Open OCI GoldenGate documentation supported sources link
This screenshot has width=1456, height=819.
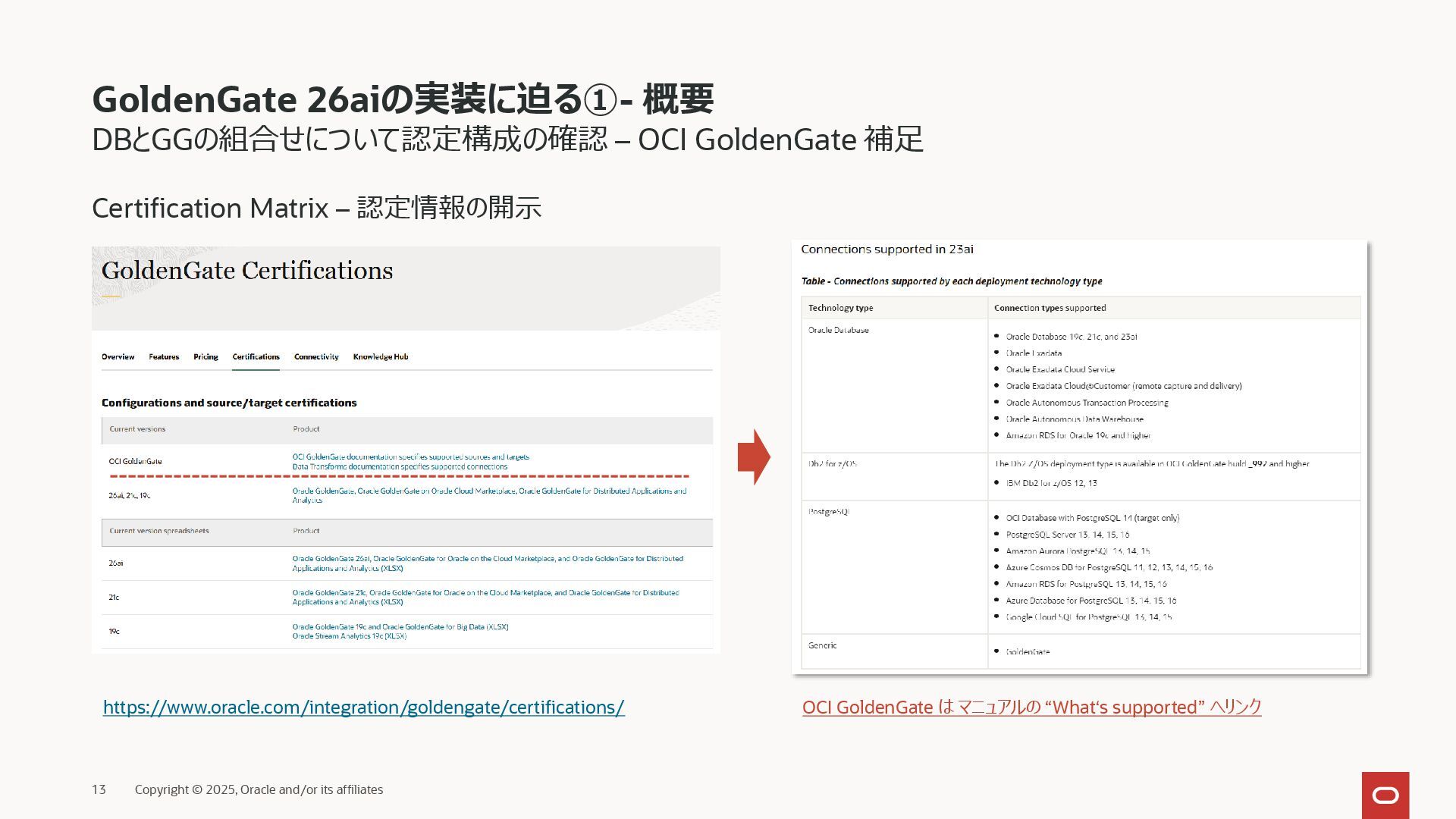410,457
